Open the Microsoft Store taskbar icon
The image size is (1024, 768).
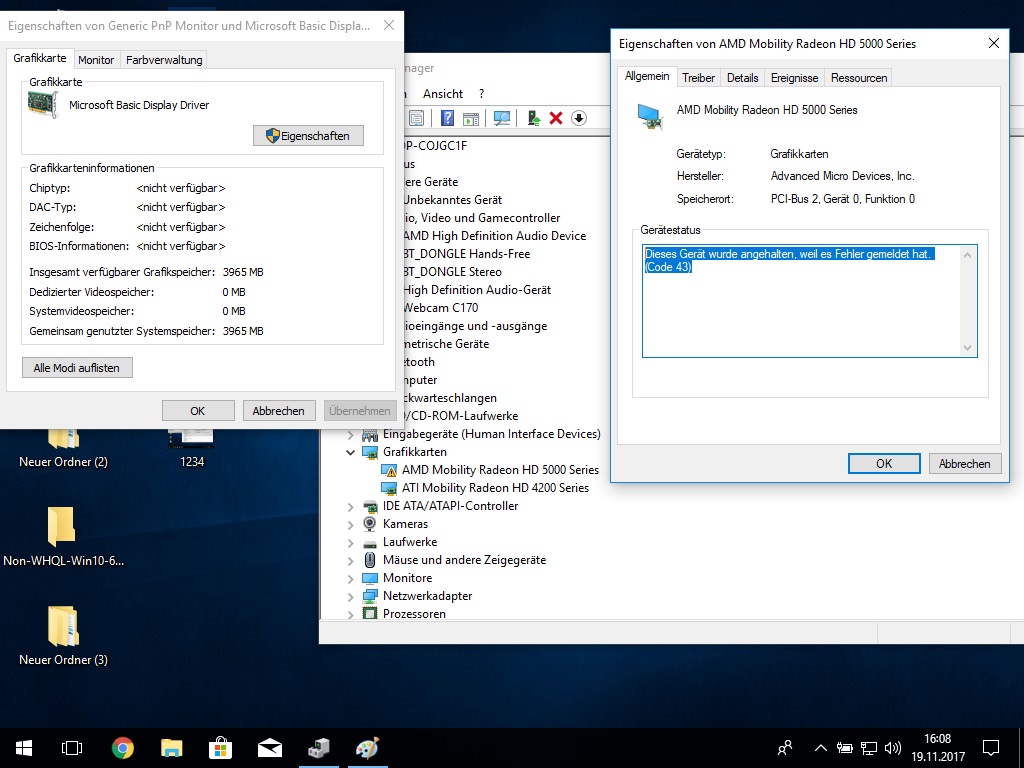pyautogui.click(x=220, y=748)
